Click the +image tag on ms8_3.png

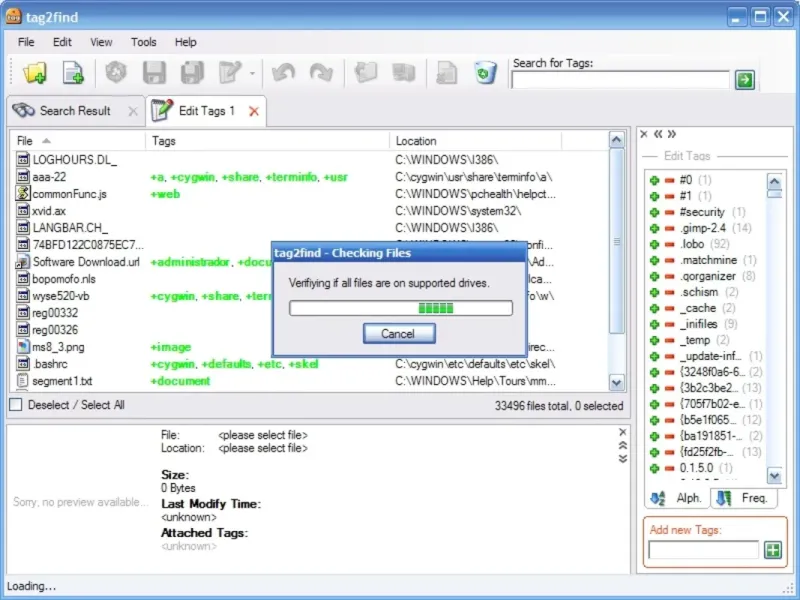coord(170,347)
